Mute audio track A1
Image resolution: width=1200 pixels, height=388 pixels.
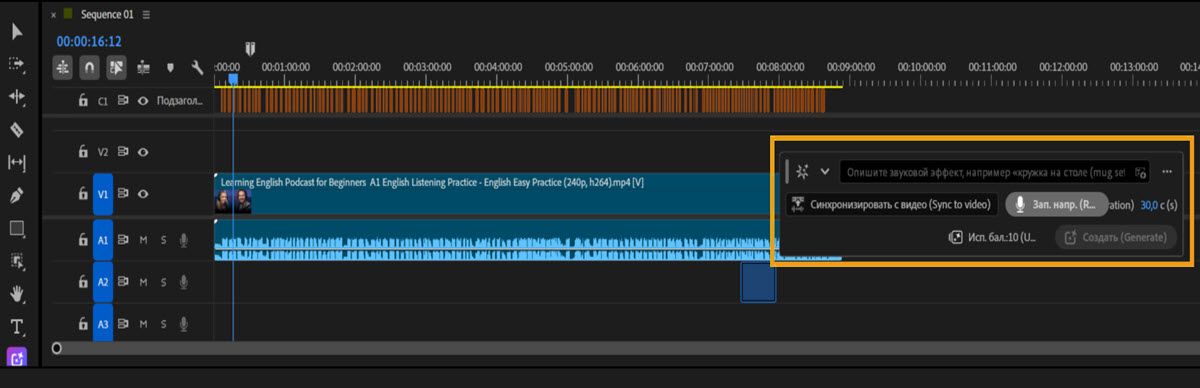click(x=144, y=240)
